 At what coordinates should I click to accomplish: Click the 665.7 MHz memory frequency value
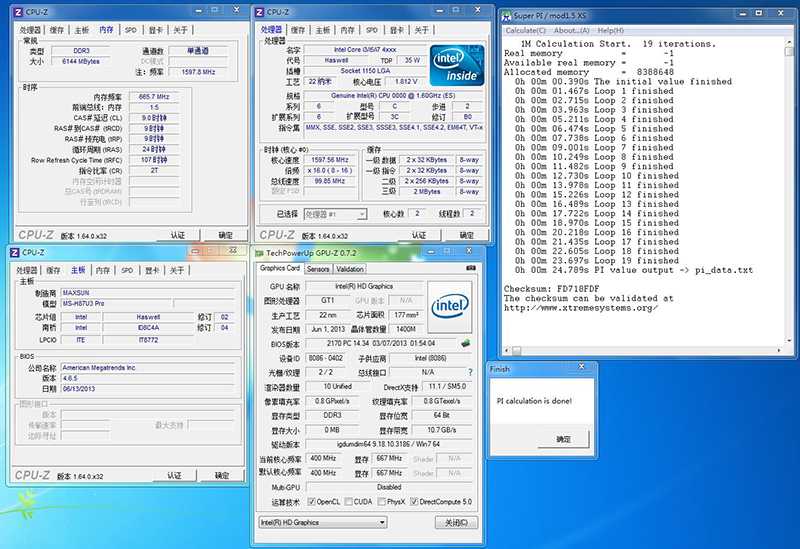coord(154,96)
